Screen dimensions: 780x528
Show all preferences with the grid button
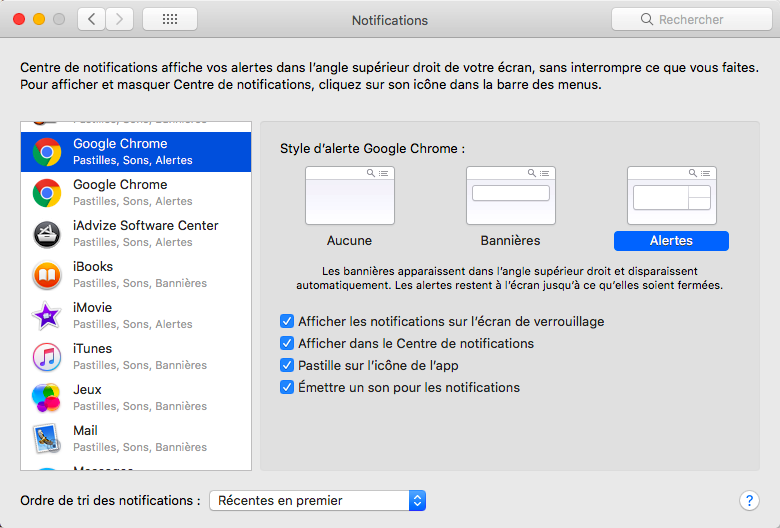coord(170,19)
